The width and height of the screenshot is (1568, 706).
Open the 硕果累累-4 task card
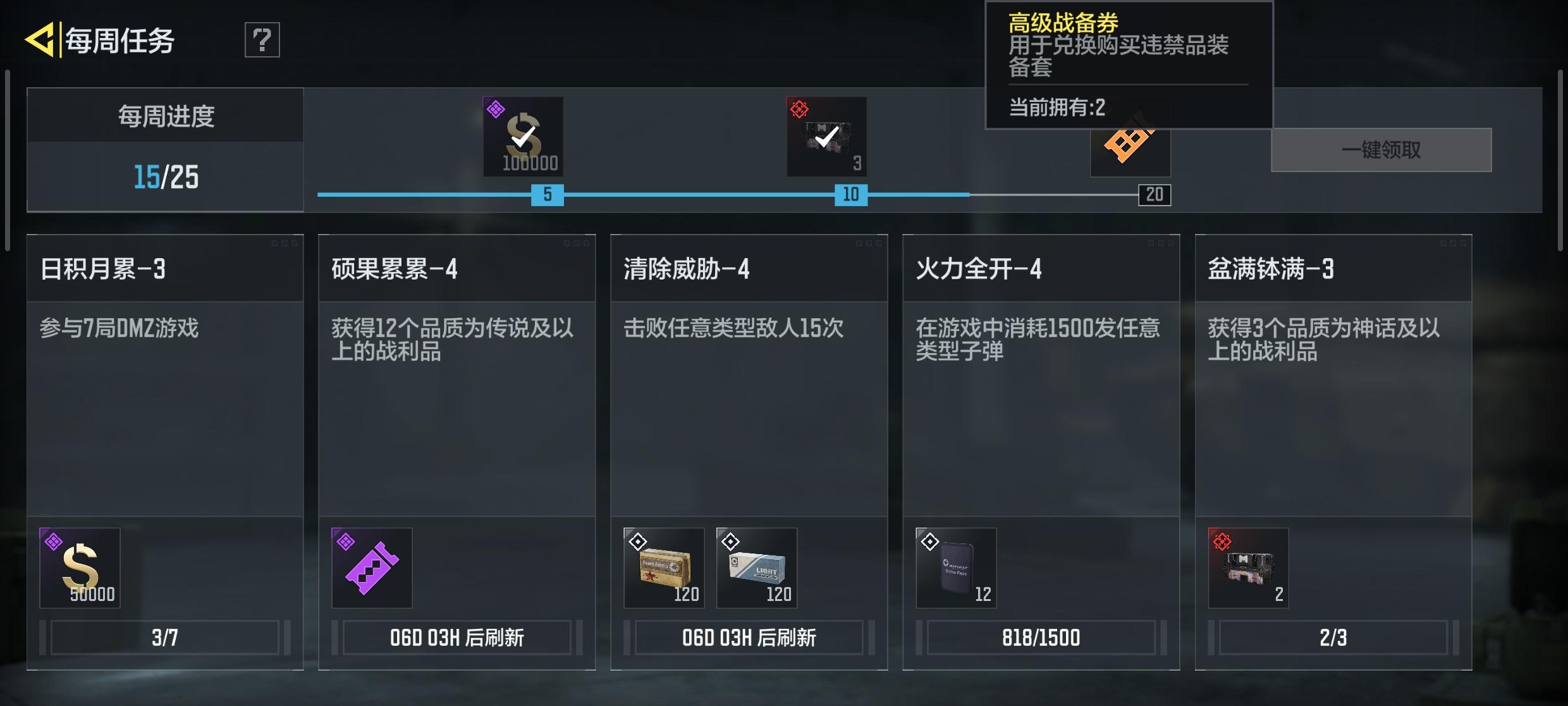(x=457, y=452)
